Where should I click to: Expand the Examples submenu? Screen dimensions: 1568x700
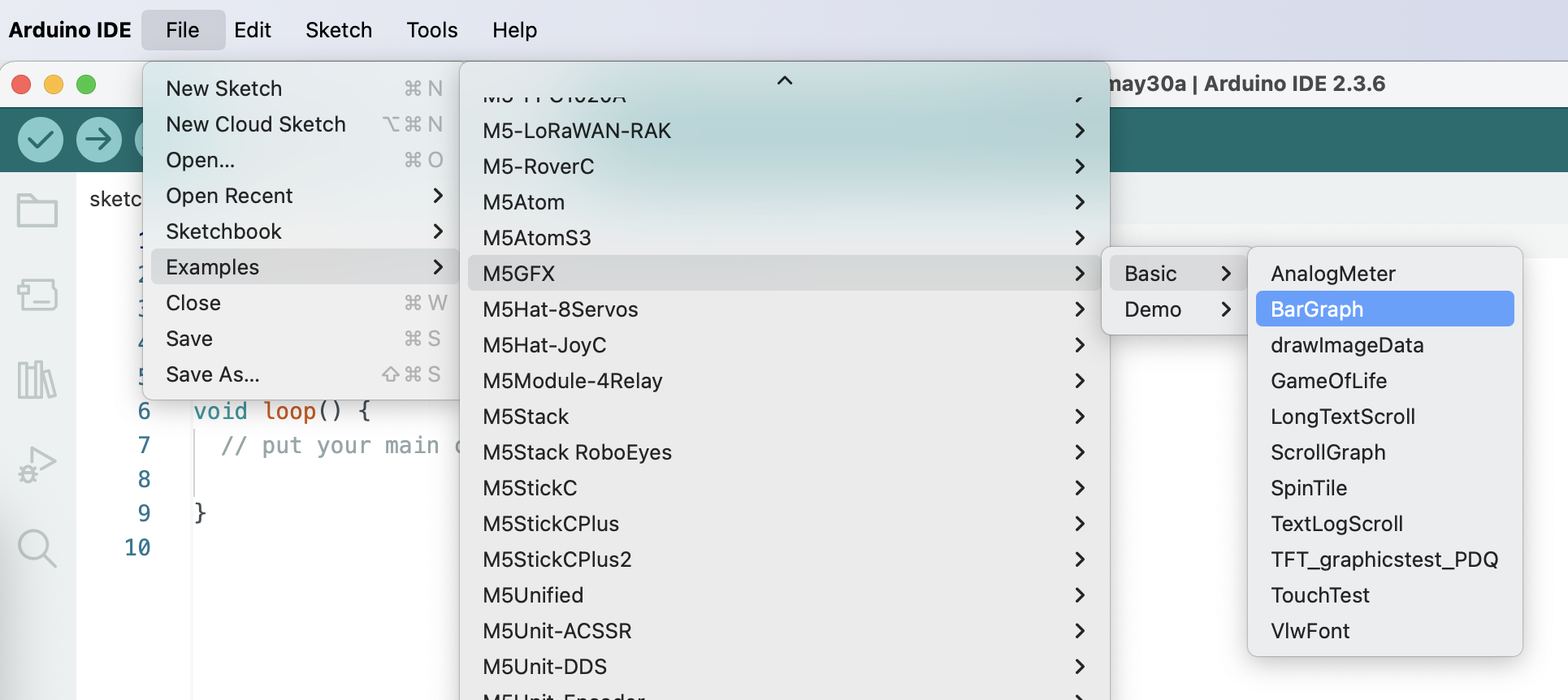pyautogui.click(x=305, y=266)
